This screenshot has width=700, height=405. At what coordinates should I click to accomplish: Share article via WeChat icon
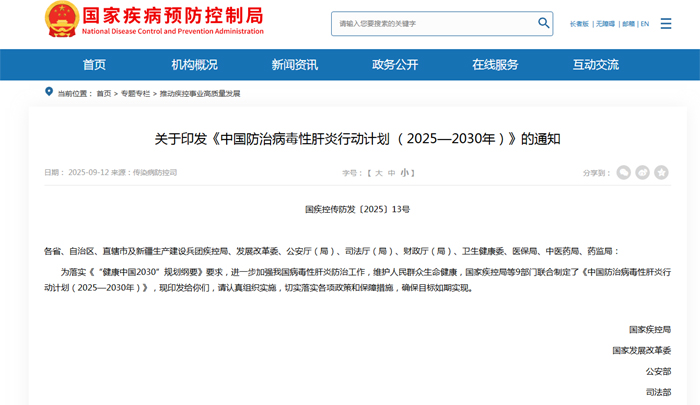(x=624, y=172)
